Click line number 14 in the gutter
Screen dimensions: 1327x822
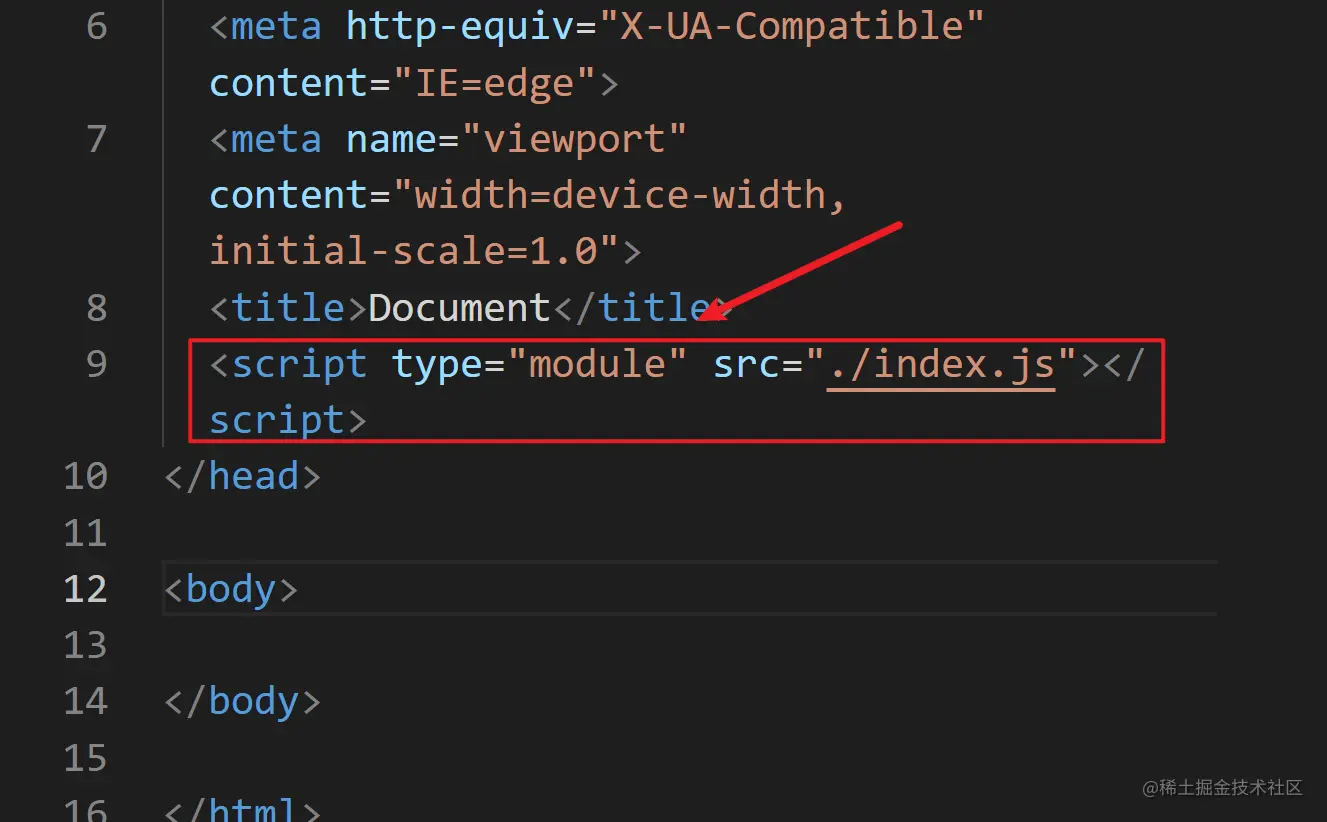pyautogui.click(x=85, y=701)
